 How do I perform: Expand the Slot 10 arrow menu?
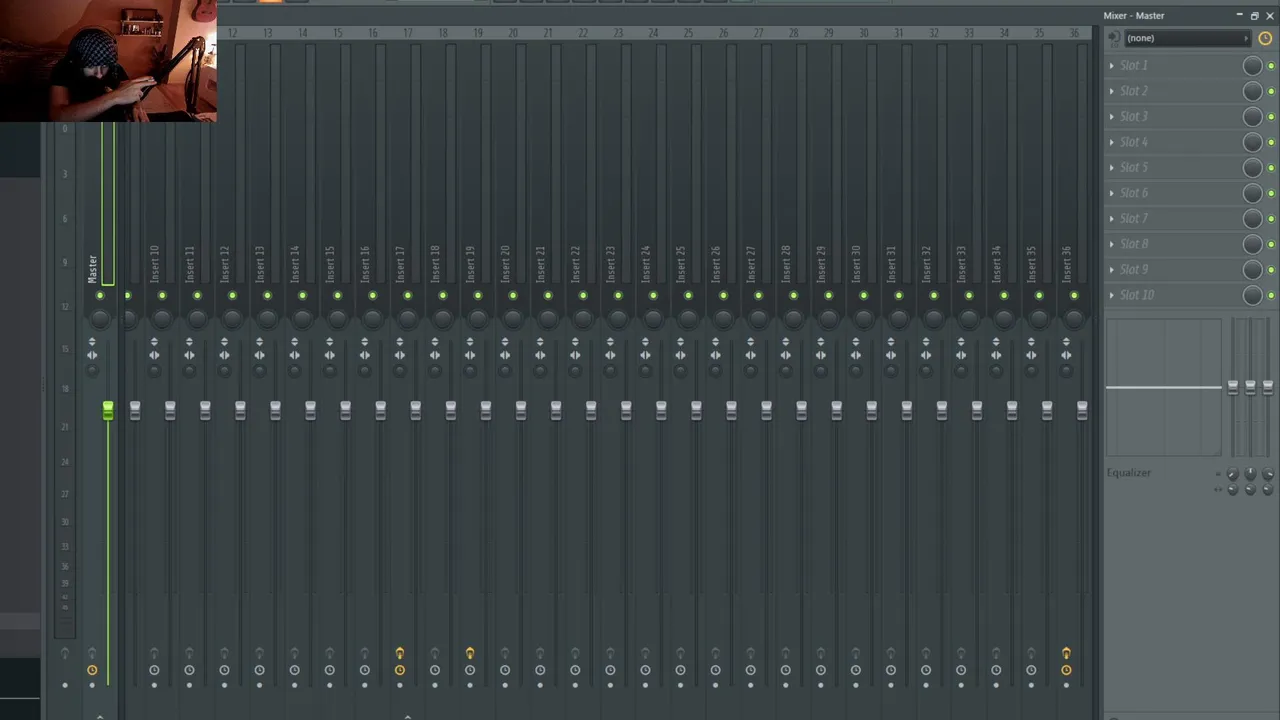(1111, 295)
